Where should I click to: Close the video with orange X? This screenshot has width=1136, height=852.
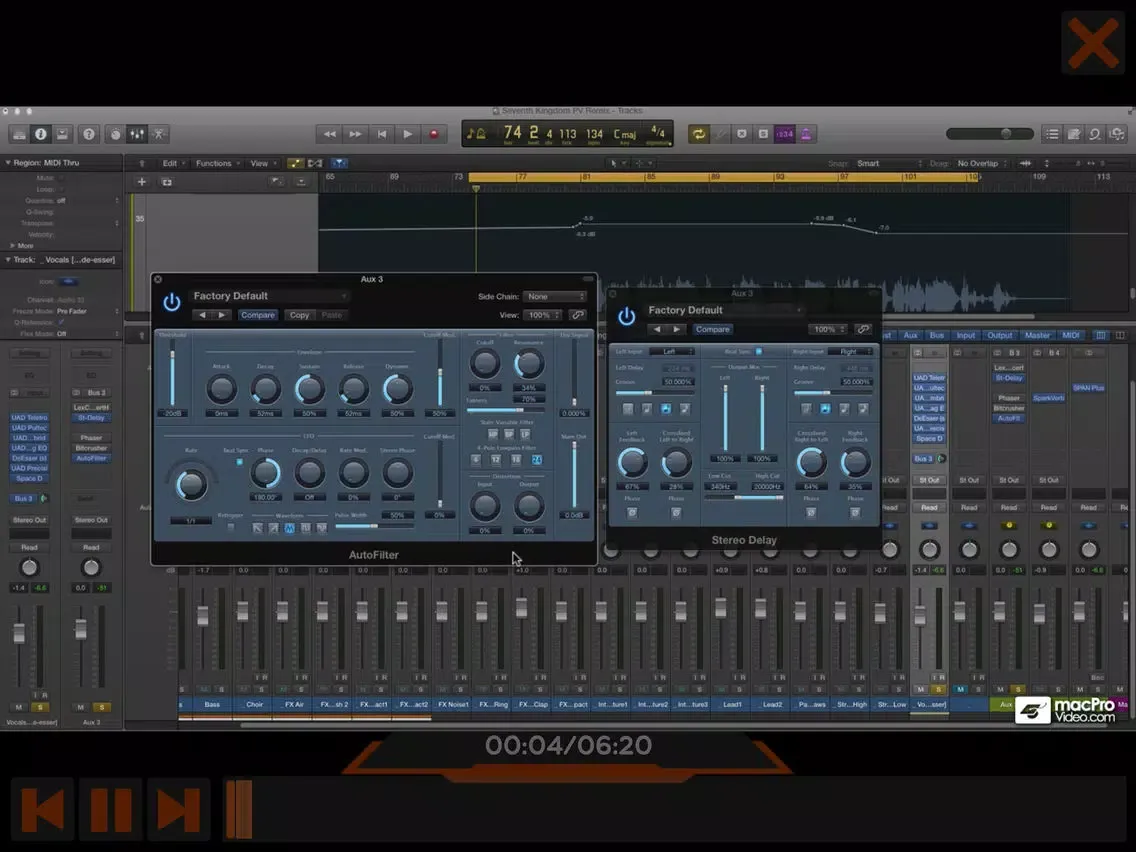coord(1093,43)
